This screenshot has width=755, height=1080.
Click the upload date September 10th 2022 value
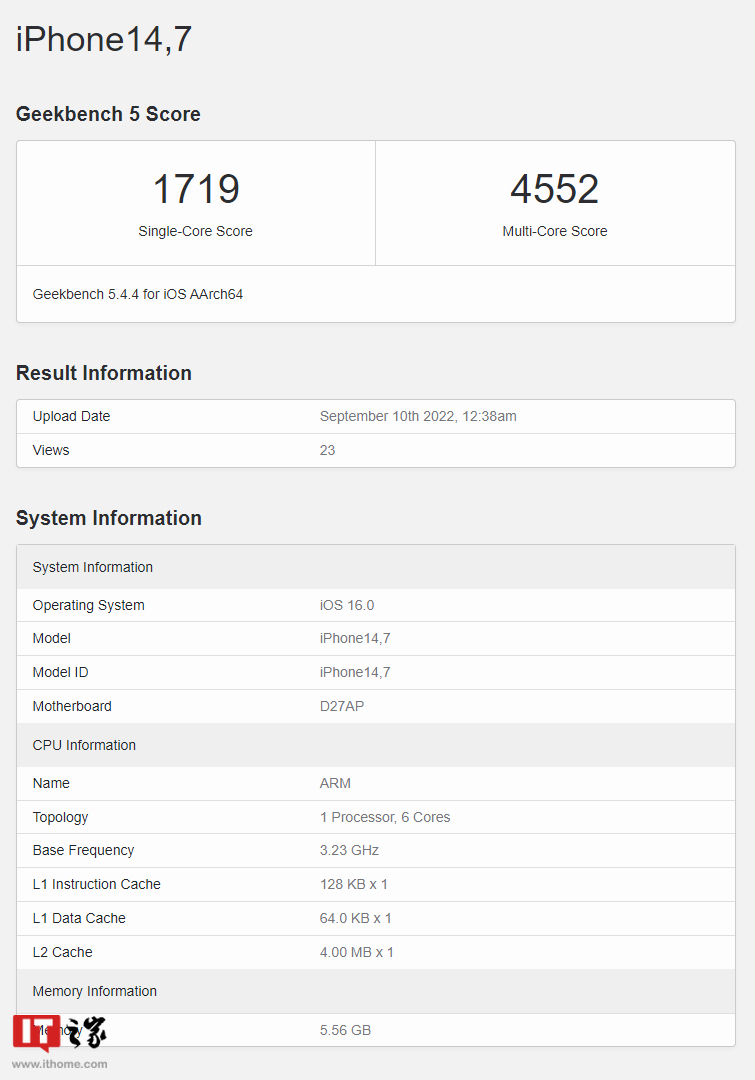(418, 416)
